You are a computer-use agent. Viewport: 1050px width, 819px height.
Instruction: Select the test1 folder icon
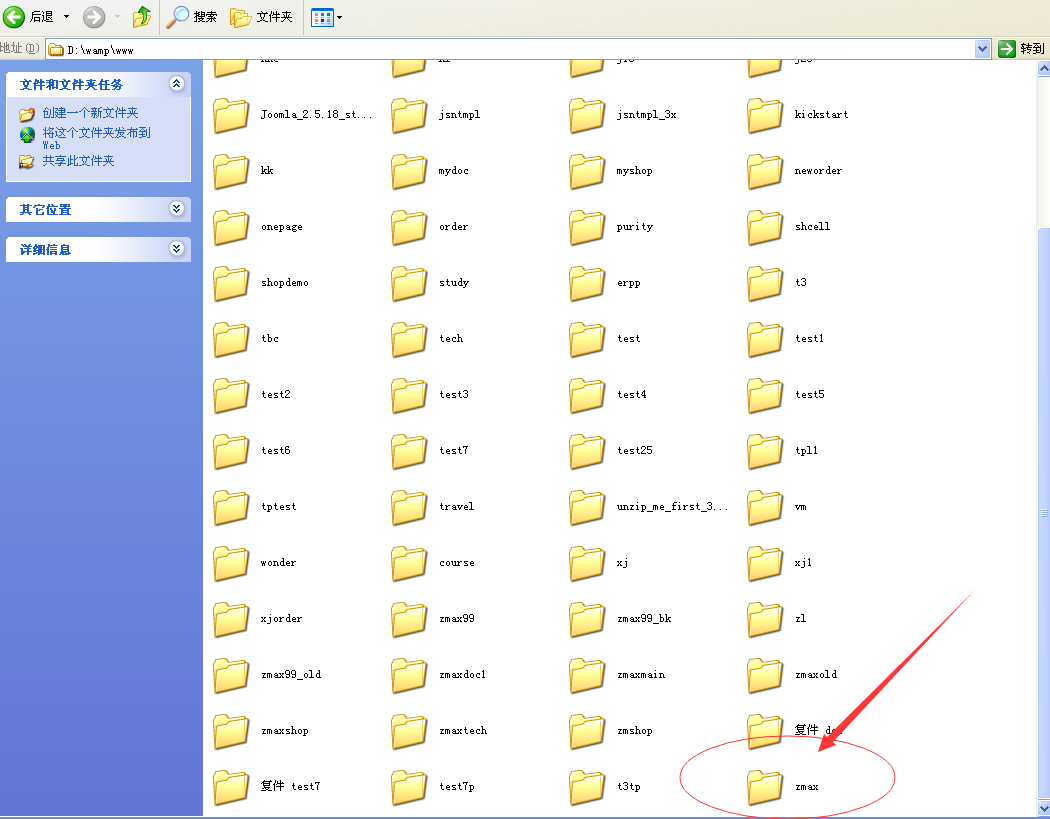coord(765,339)
